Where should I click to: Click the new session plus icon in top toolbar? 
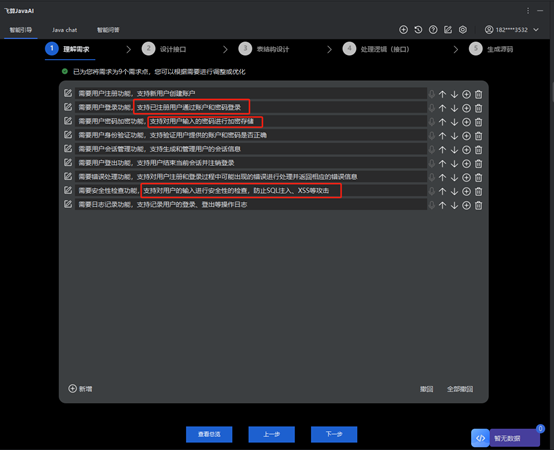click(403, 30)
